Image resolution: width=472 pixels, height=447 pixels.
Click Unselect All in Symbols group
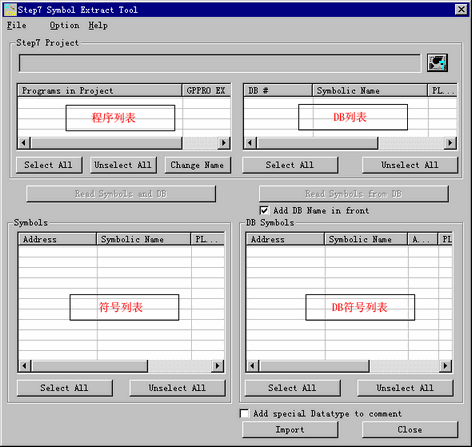[177, 388]
